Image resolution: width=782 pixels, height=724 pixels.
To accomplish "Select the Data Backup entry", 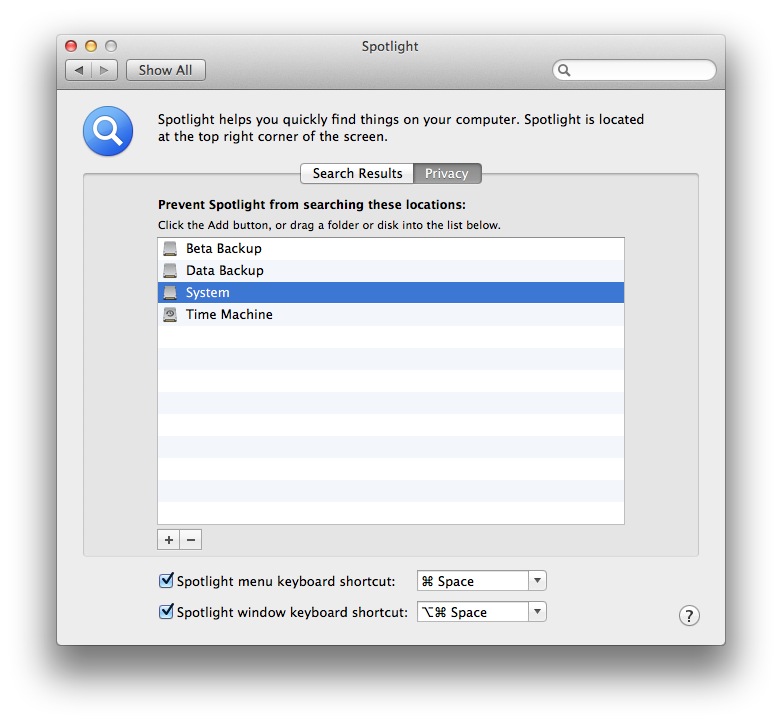I will tap(391, 270).
